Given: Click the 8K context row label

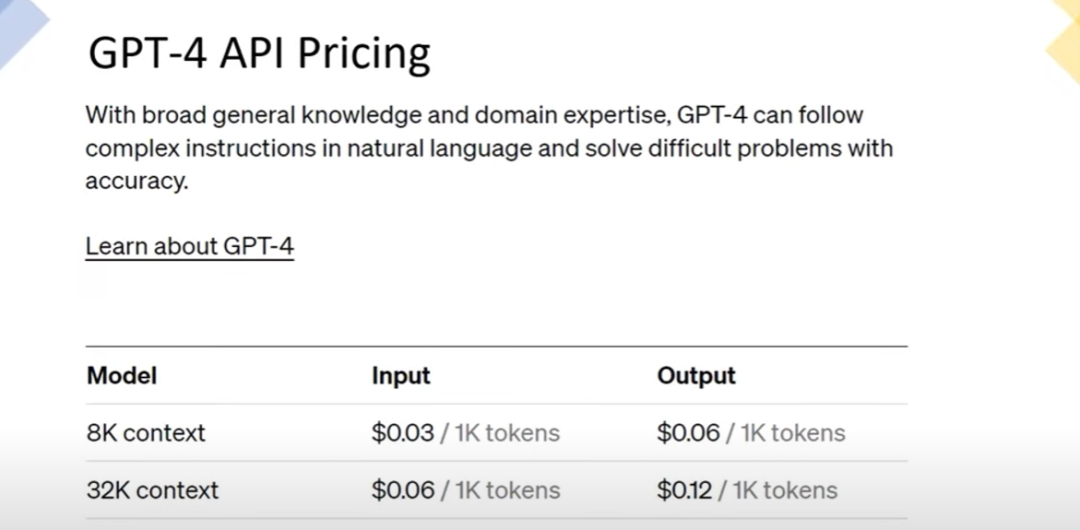Looking at the screenshot, I should pos(146,433).
